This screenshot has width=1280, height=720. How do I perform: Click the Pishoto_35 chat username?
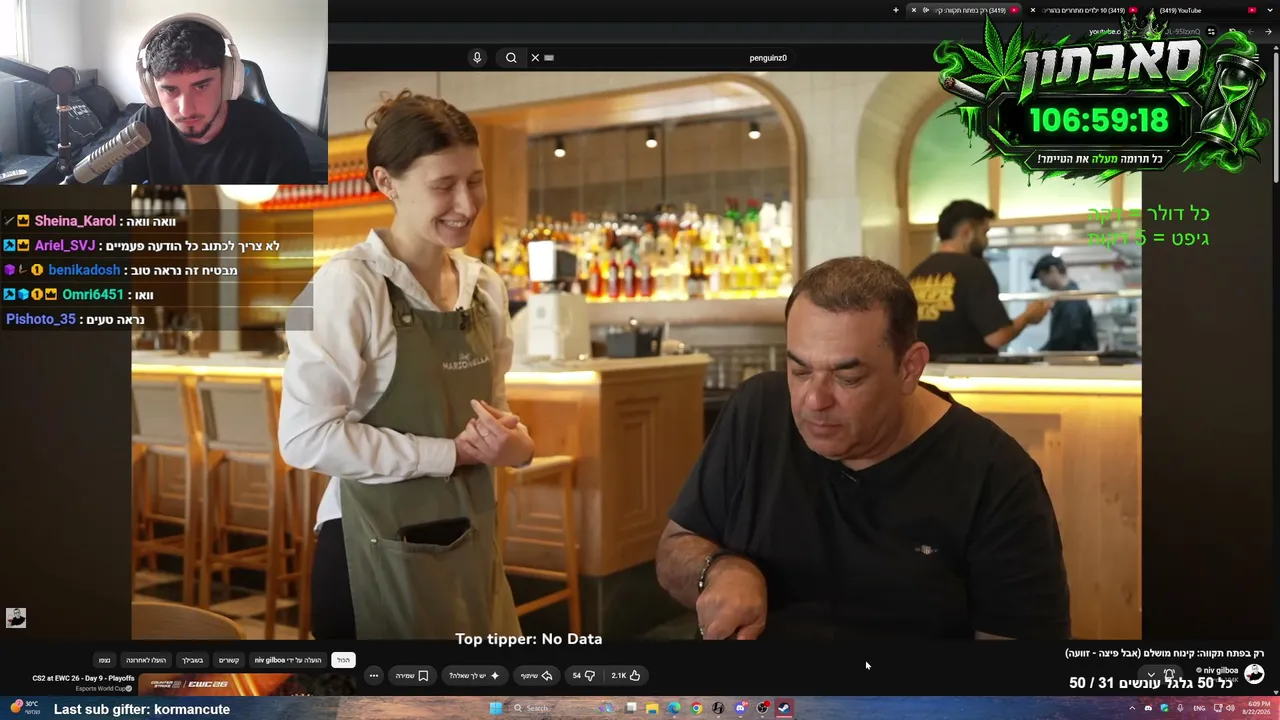coord(41,319)
